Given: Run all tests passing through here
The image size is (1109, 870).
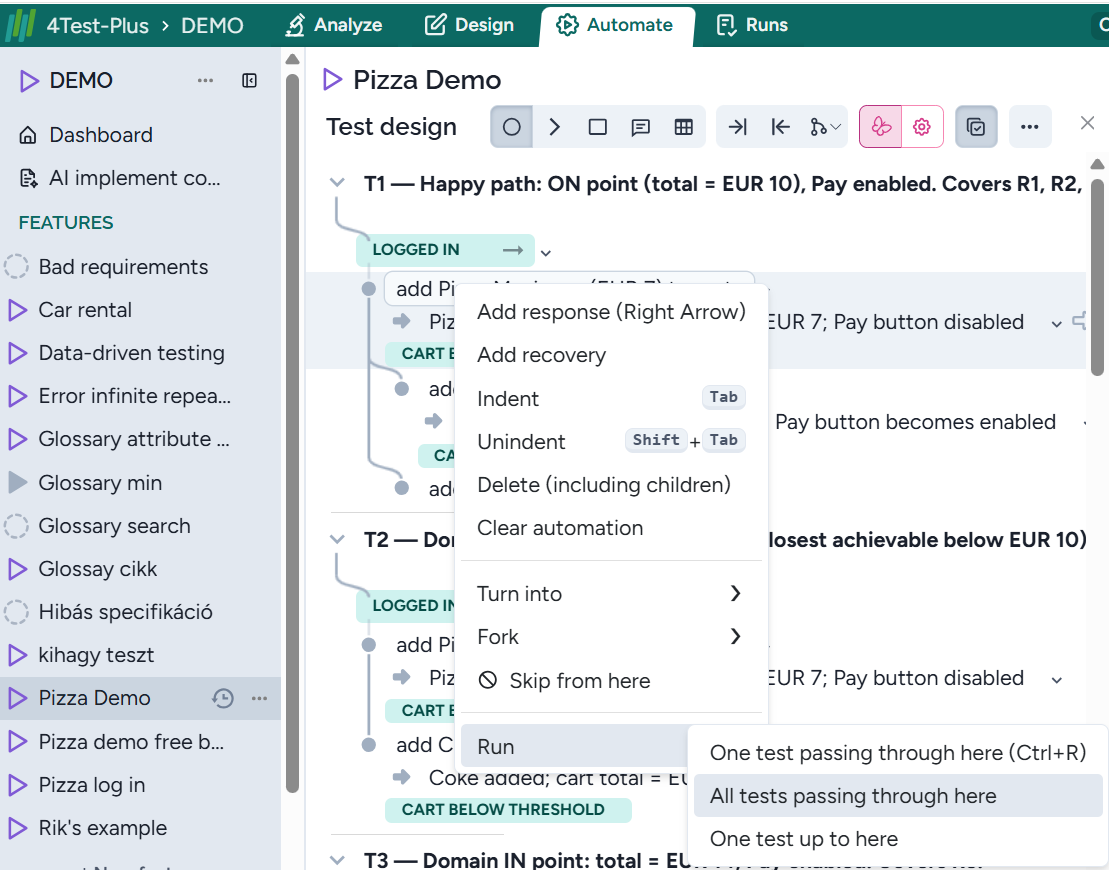Looking at the screenshot, I should pos(898,796).
